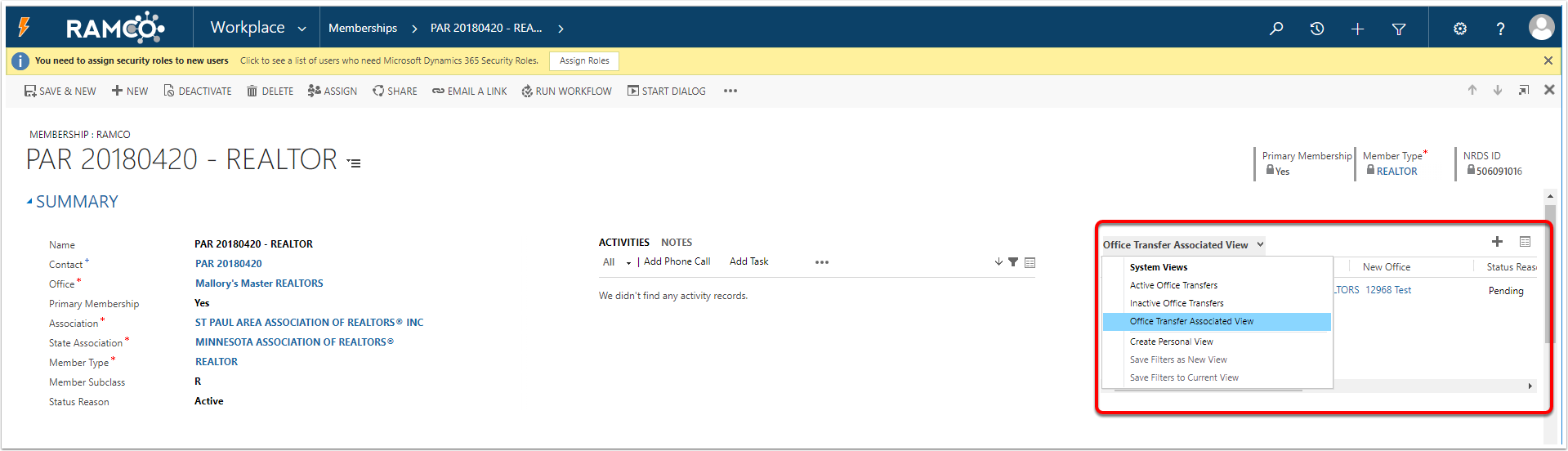The width and height of the screenshot is (1568, 451).
Task: Open Office Transfer Associated View selector
Action: tap(1183, 244)
